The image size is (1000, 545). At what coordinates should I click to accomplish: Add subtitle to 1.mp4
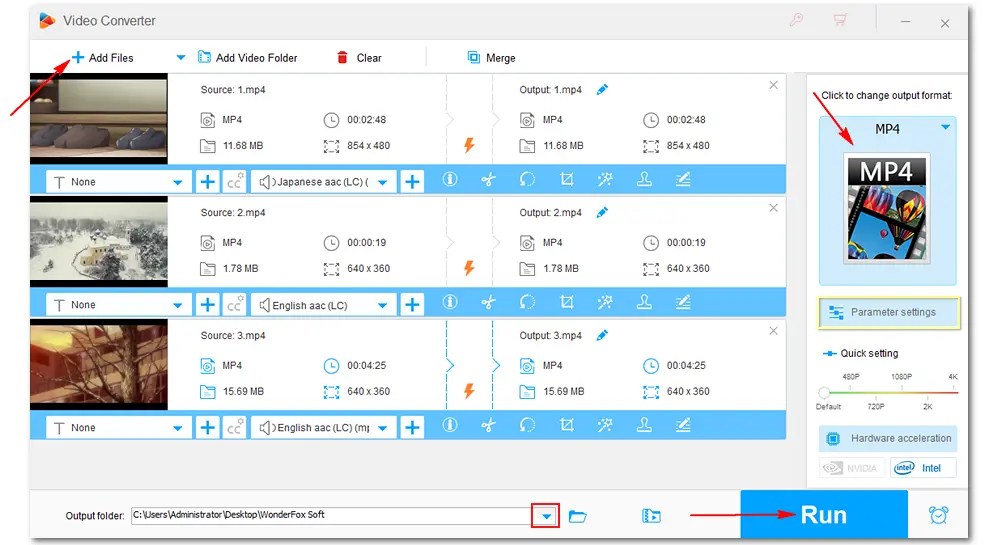point(207,182)
